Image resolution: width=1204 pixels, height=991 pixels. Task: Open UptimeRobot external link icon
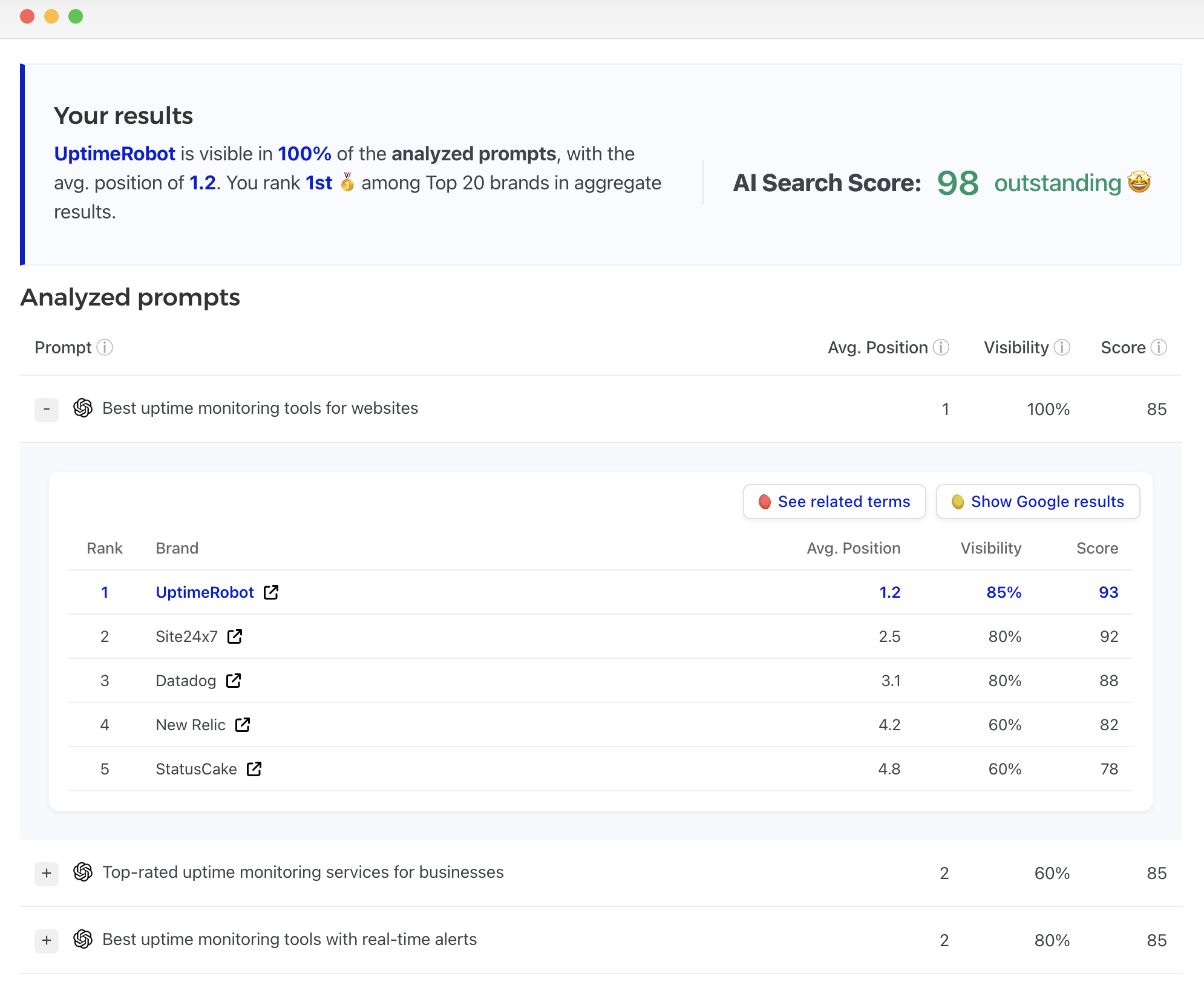[271, 592]
